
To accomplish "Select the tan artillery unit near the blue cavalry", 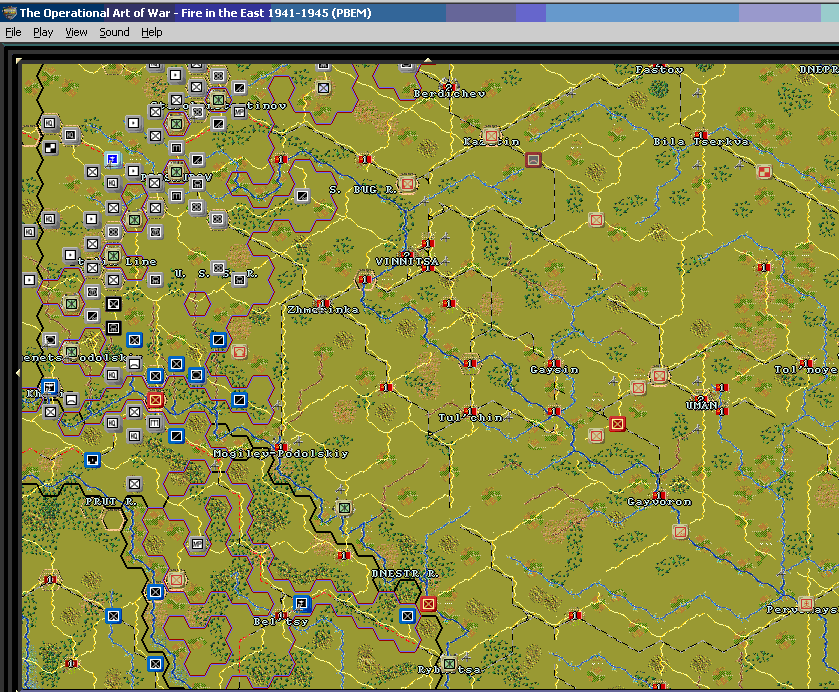I will coord(239,352).
